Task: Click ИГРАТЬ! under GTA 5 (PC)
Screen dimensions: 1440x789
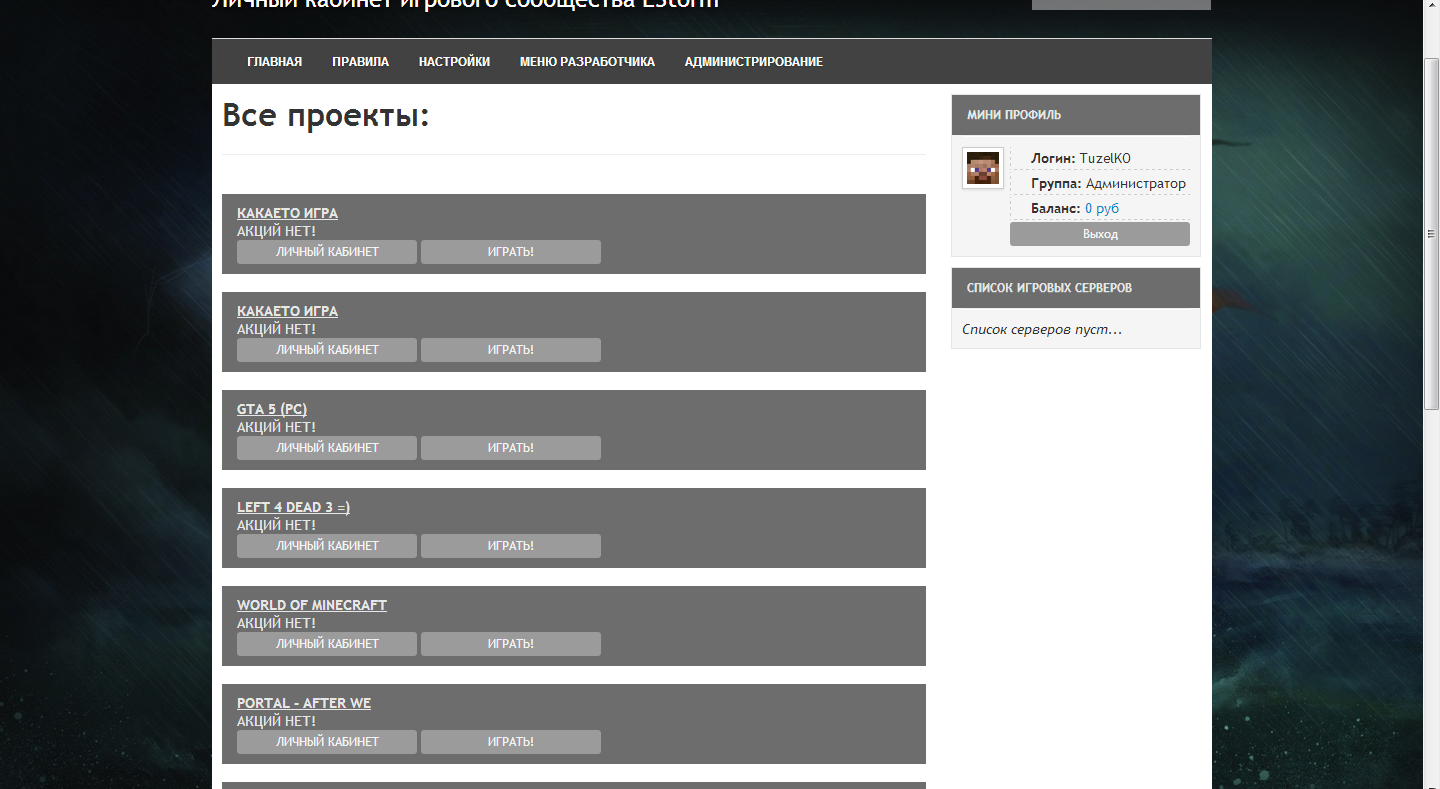Action: 511,448
